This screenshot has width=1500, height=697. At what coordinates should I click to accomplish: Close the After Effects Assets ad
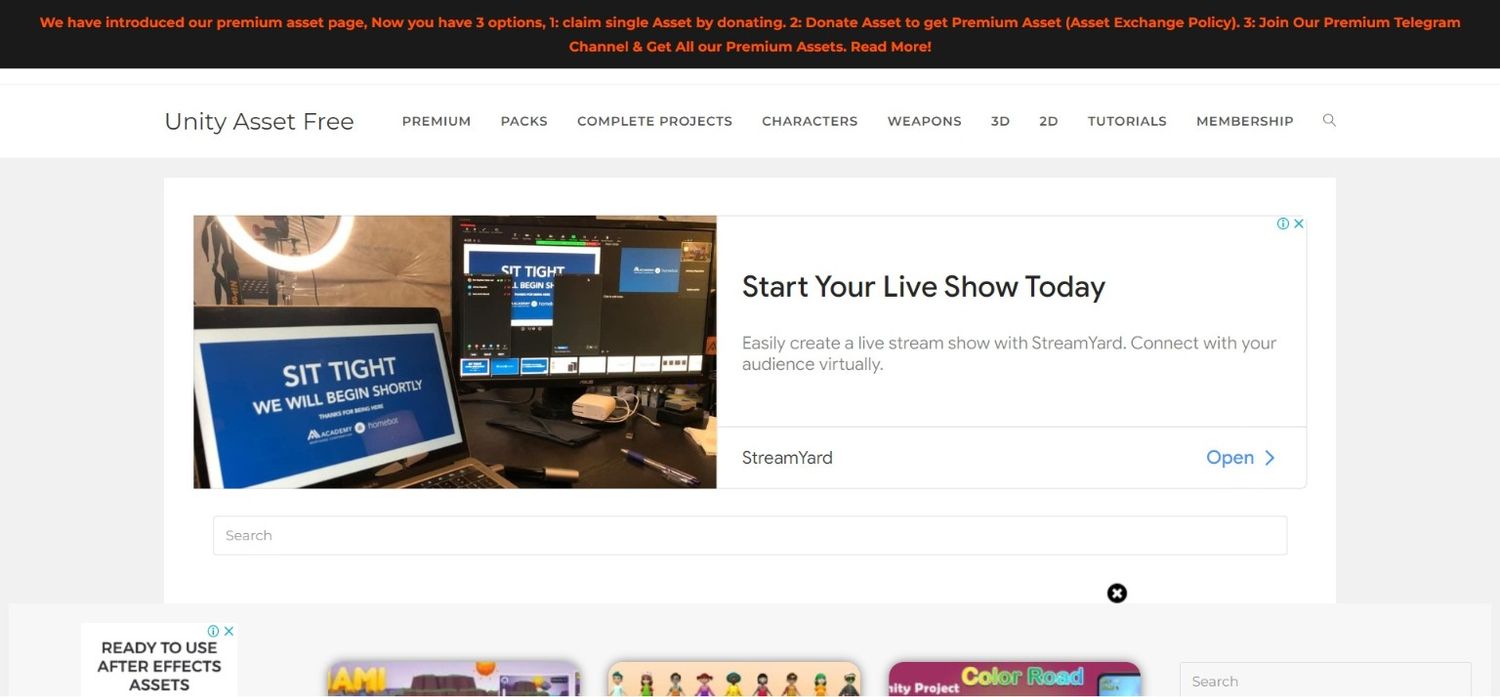[x=229, y=631]
